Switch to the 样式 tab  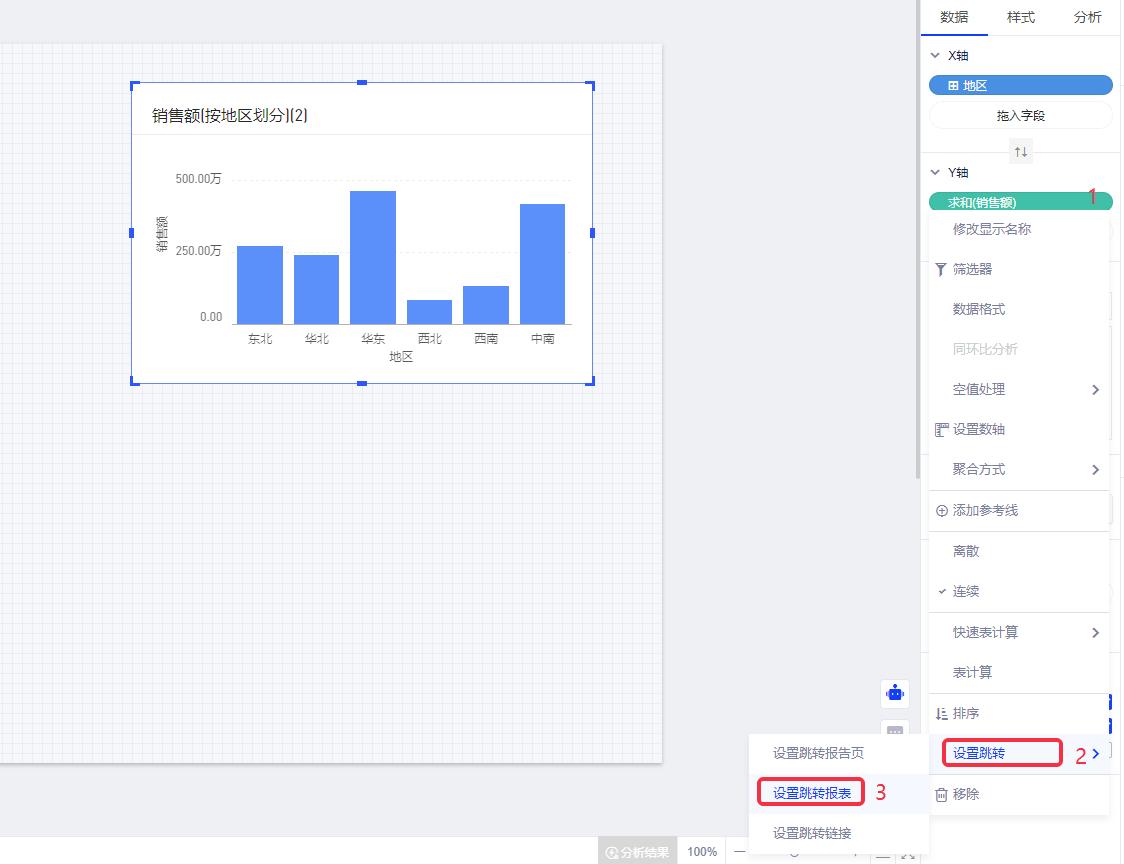1020,17
